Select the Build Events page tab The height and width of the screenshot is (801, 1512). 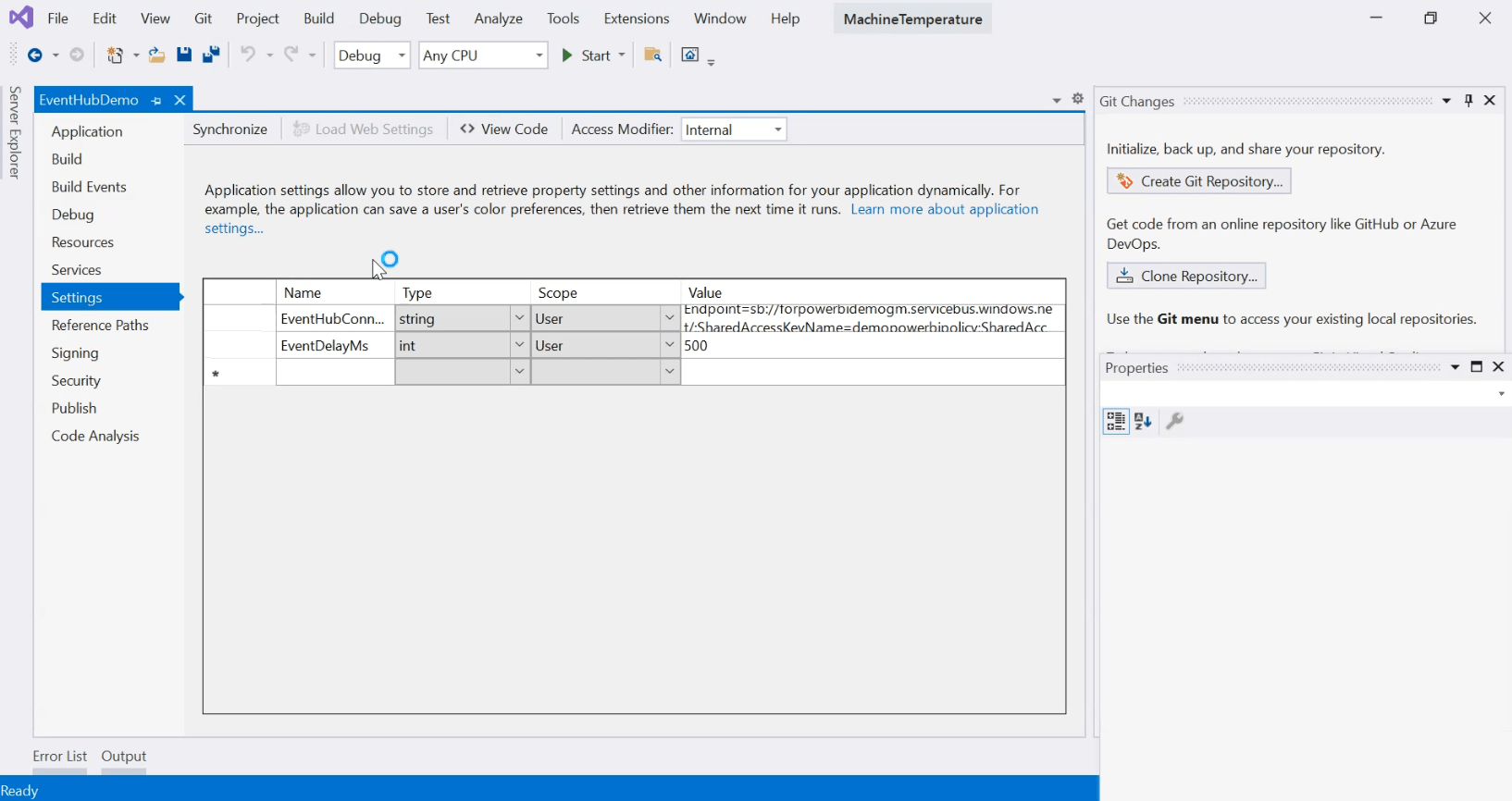point(111,187)
